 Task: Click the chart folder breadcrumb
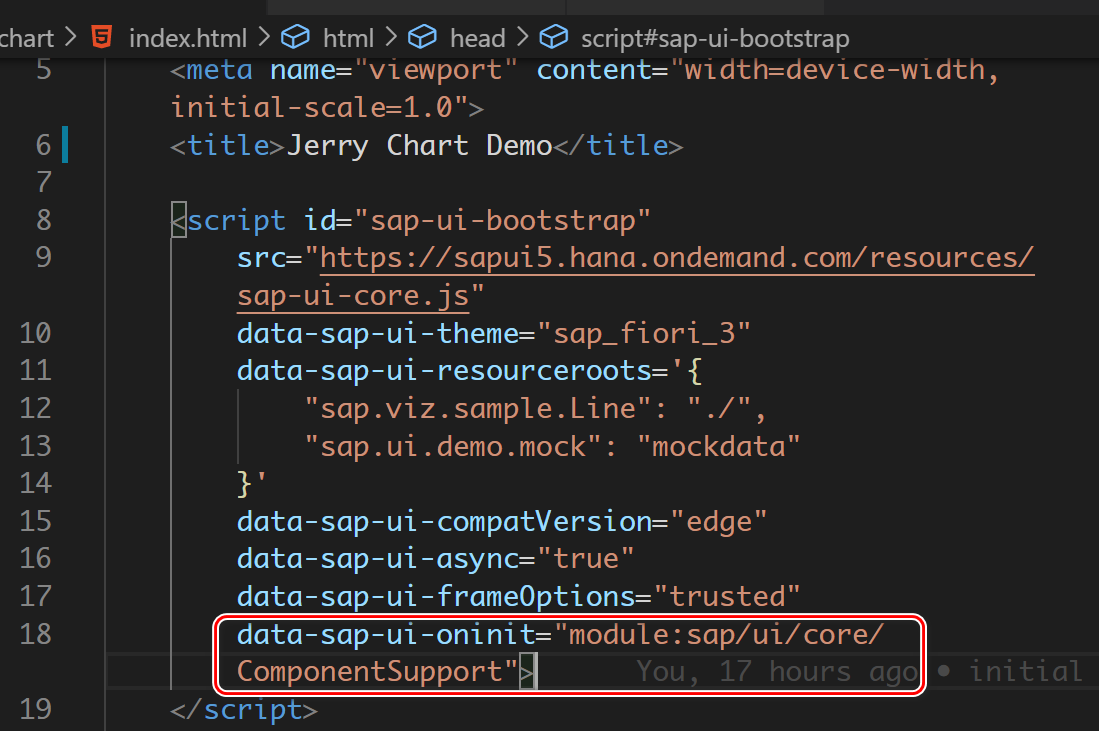point(27,38)
